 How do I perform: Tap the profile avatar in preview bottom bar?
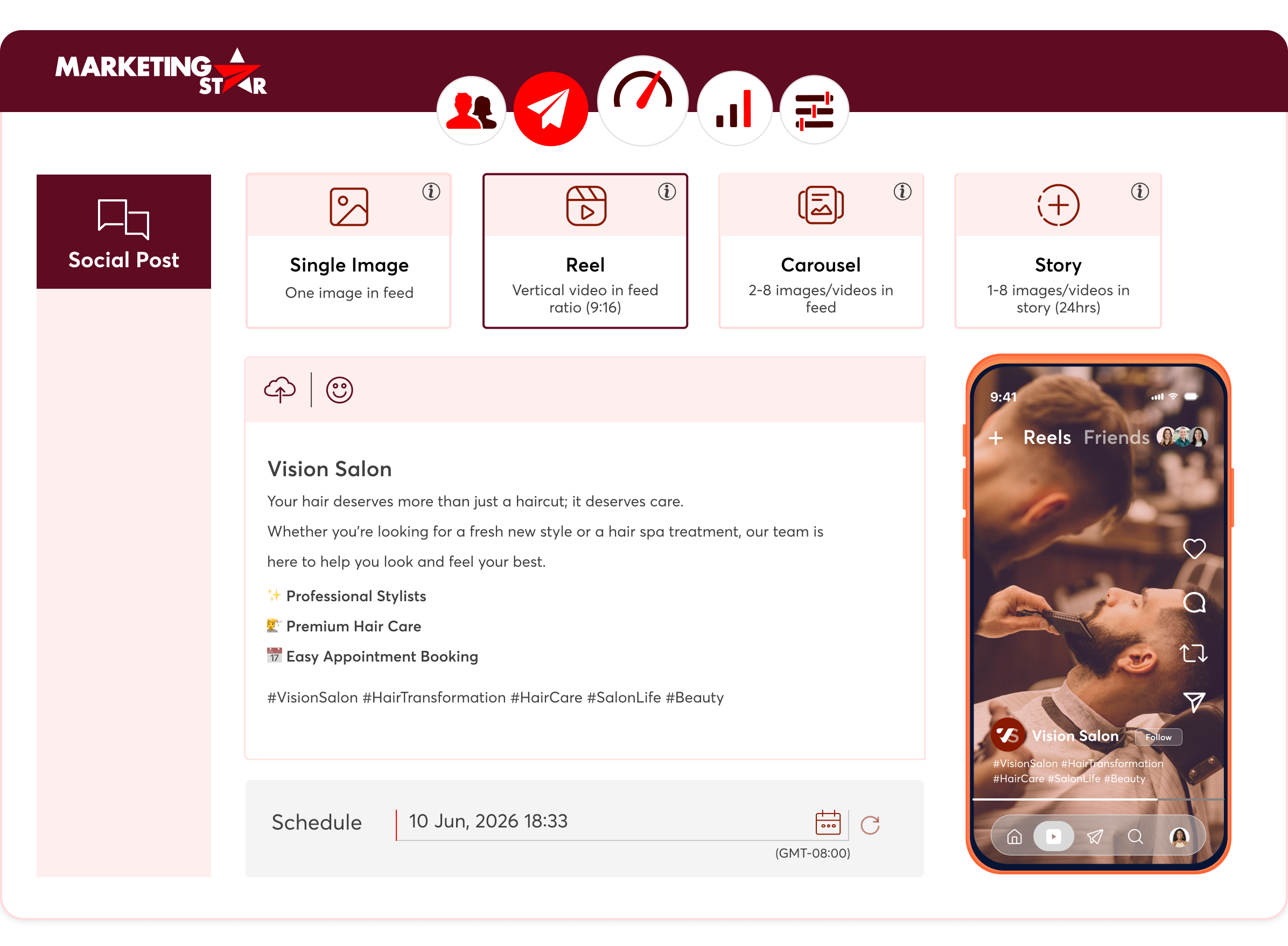[x=1179, y=837]
